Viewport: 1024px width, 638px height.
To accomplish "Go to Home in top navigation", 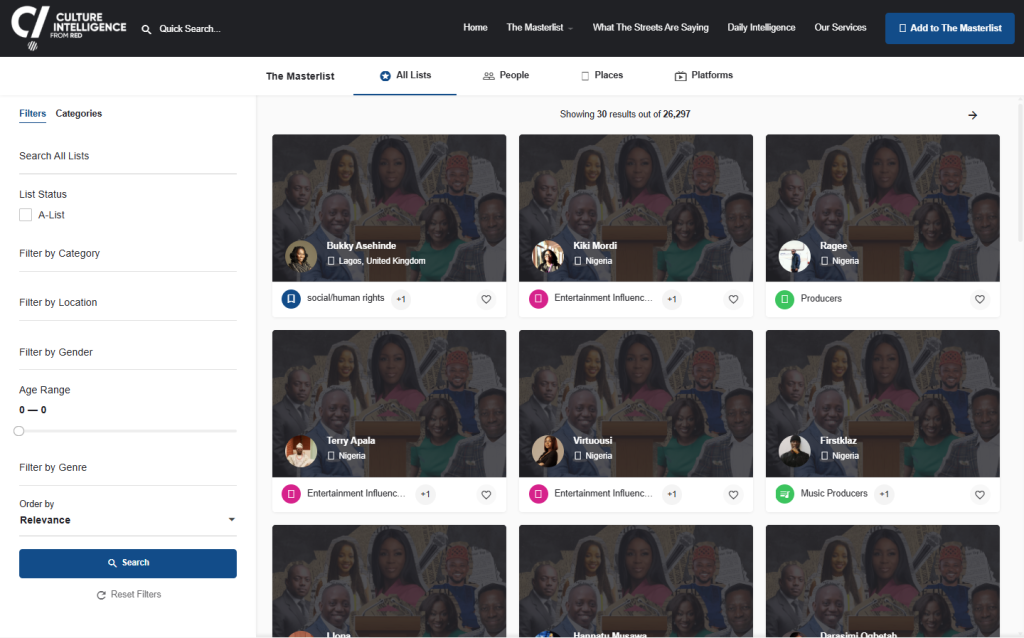I will click(x=475, y=27).
